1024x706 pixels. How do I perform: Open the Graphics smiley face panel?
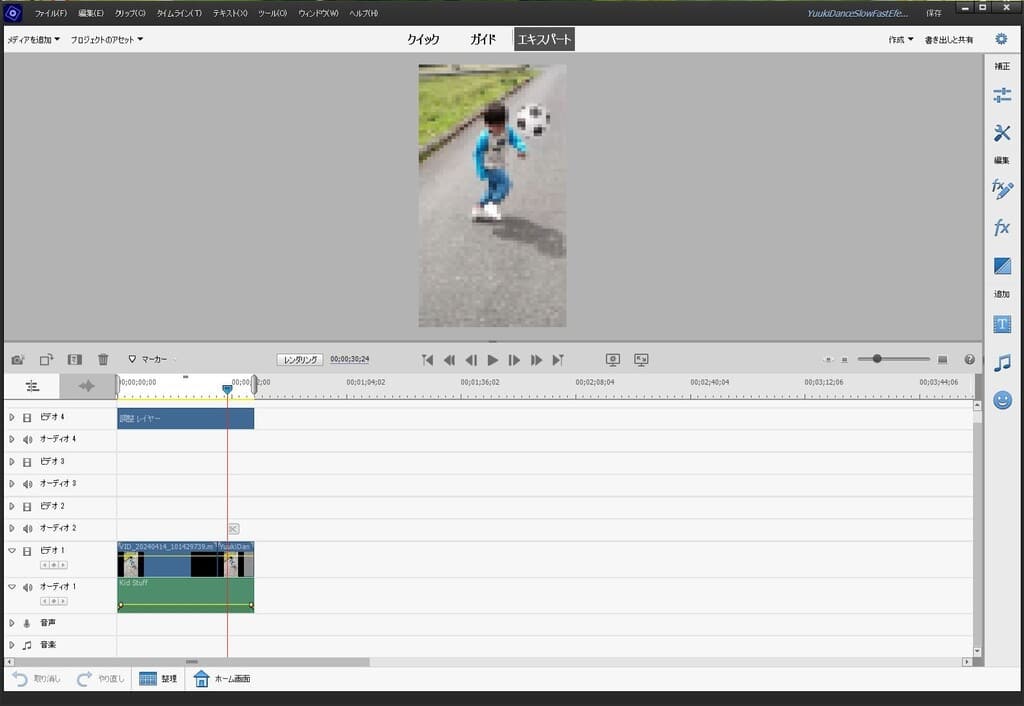1001,400
